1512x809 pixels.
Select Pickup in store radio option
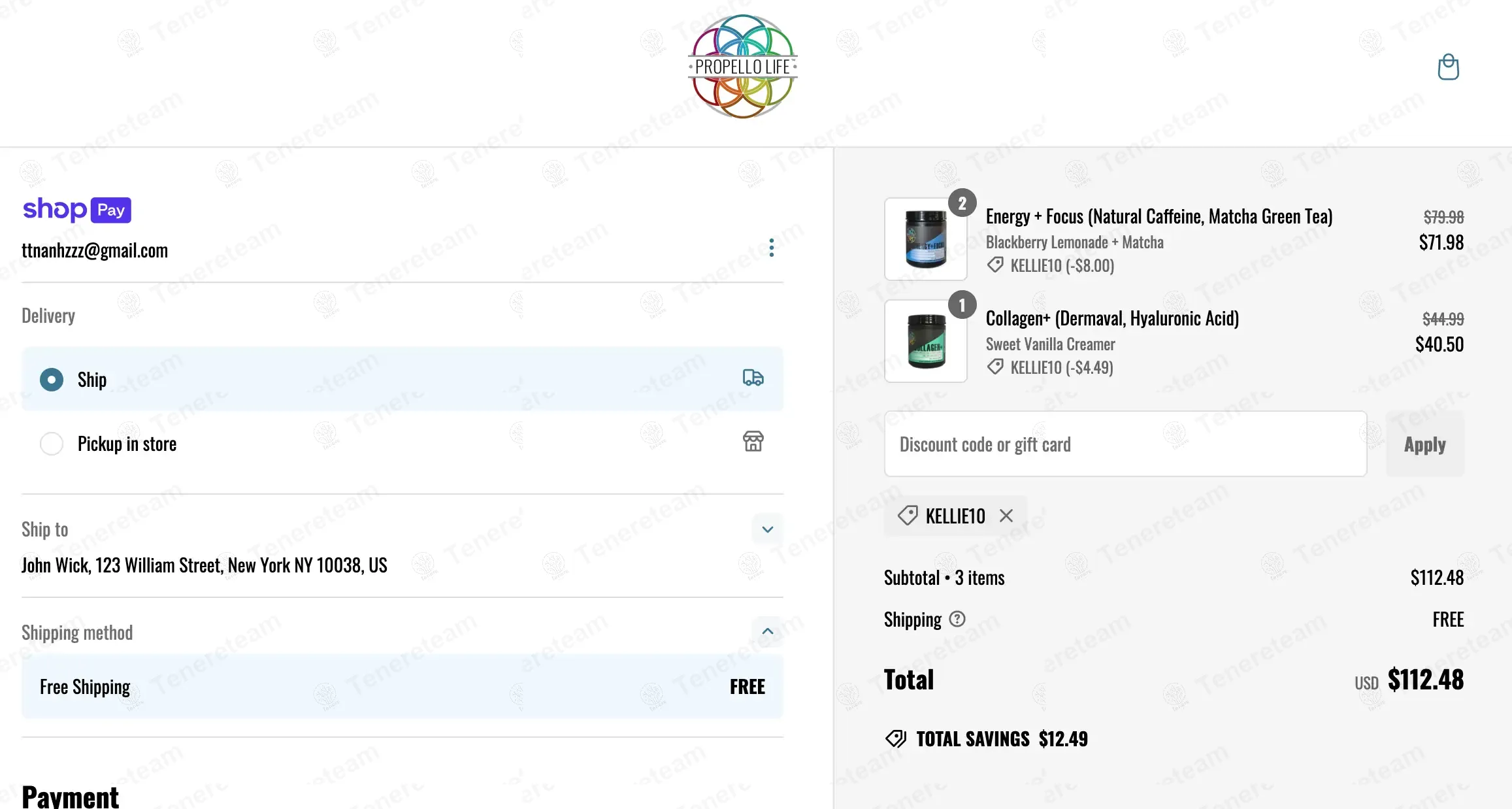[52, 444]
